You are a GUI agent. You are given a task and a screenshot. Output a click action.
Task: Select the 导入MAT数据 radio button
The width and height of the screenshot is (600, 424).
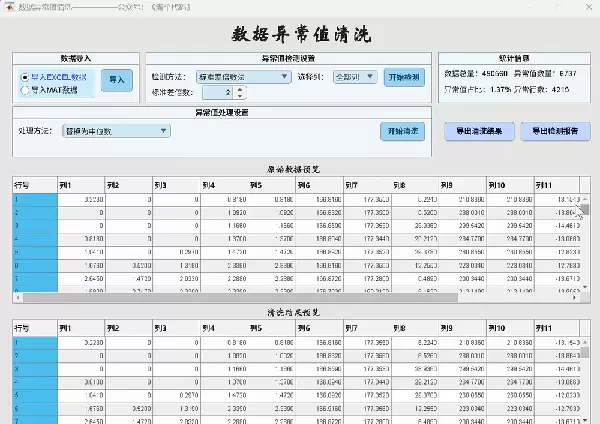[x=26, y=90]
